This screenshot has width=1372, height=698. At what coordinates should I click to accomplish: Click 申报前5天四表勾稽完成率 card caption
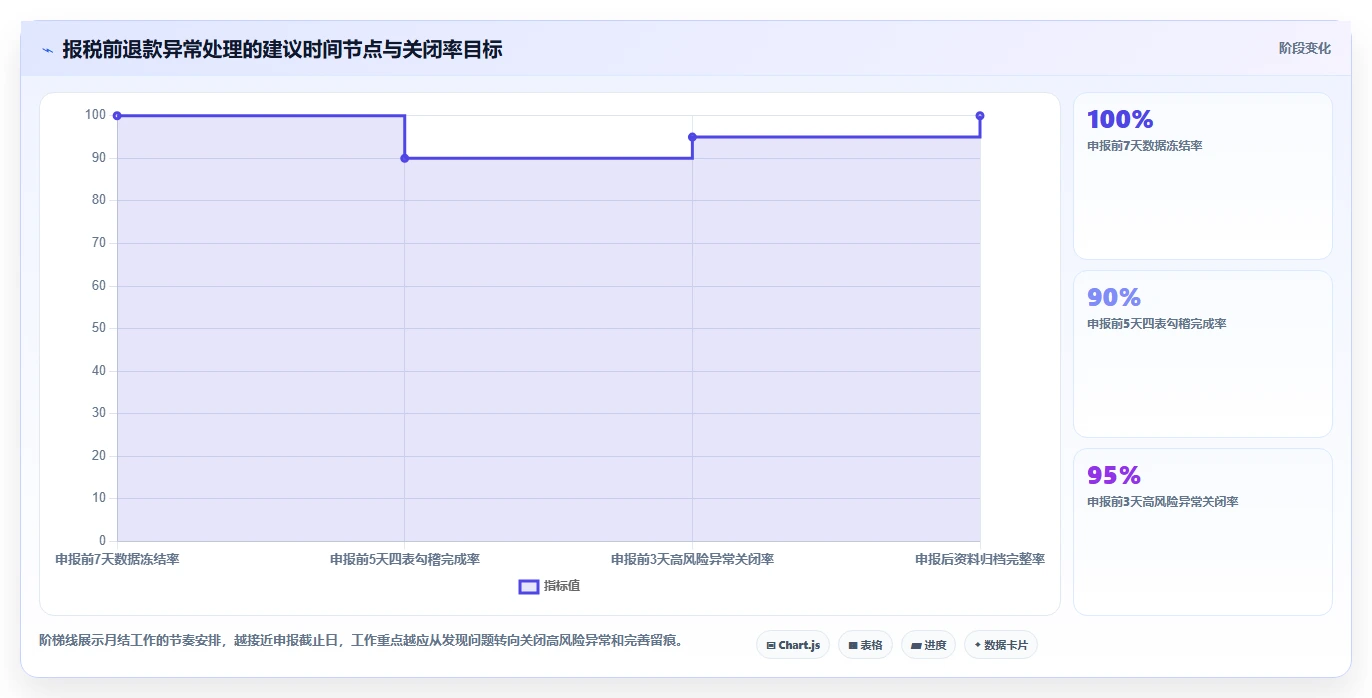(1156, 324)
